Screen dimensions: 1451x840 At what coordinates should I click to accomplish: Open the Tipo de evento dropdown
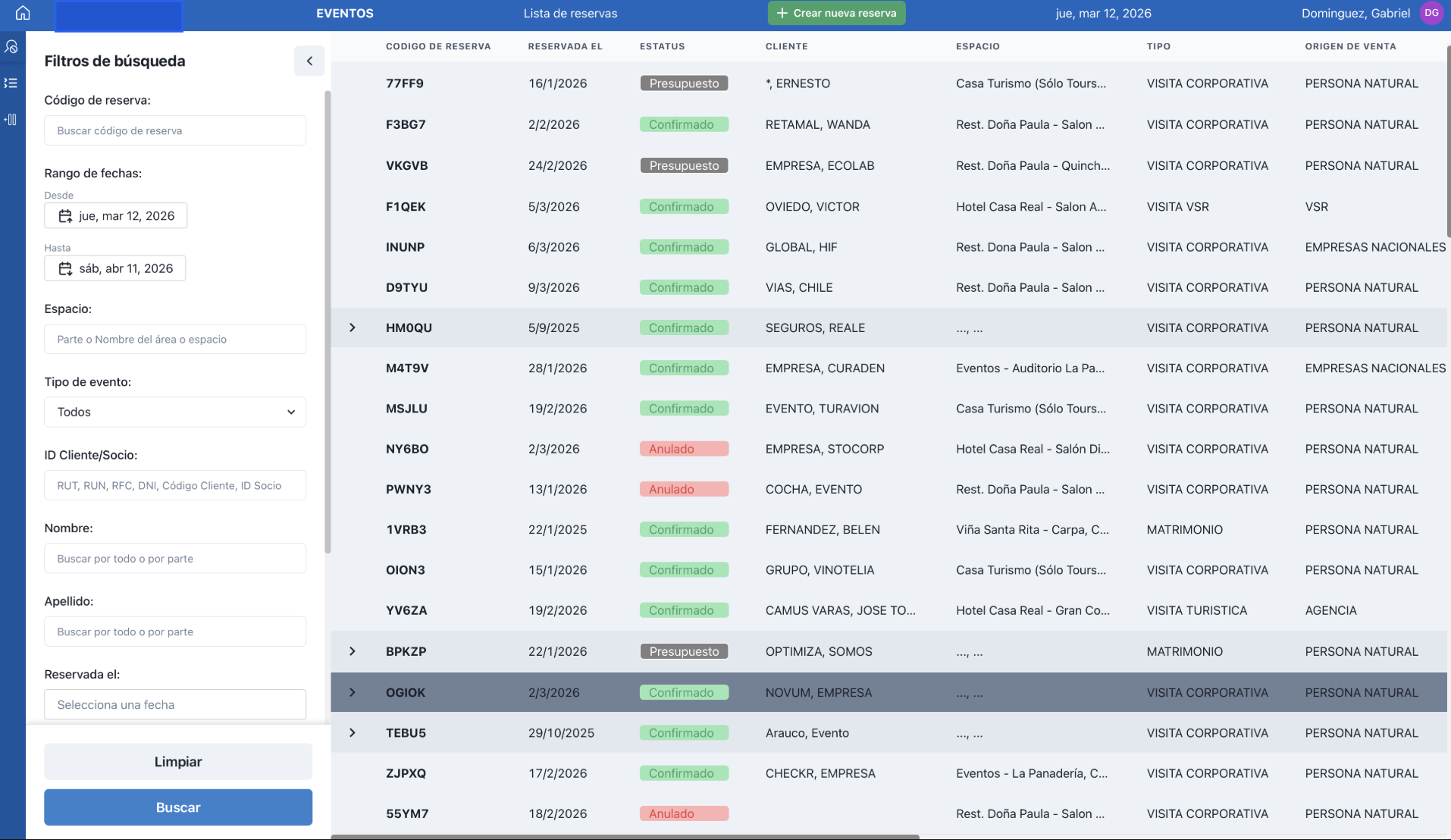click(175, 412)
